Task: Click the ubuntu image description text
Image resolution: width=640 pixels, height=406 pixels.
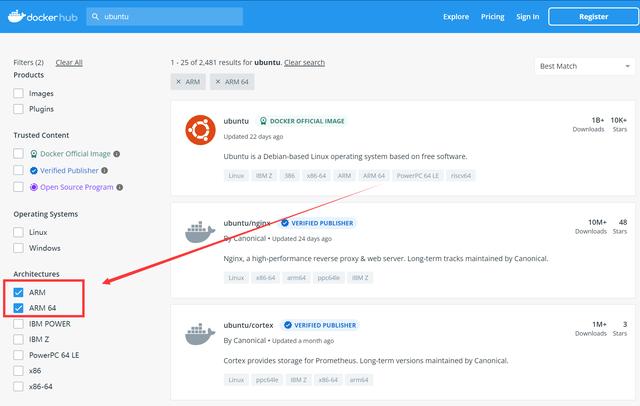Action: [x=345, y=156]
